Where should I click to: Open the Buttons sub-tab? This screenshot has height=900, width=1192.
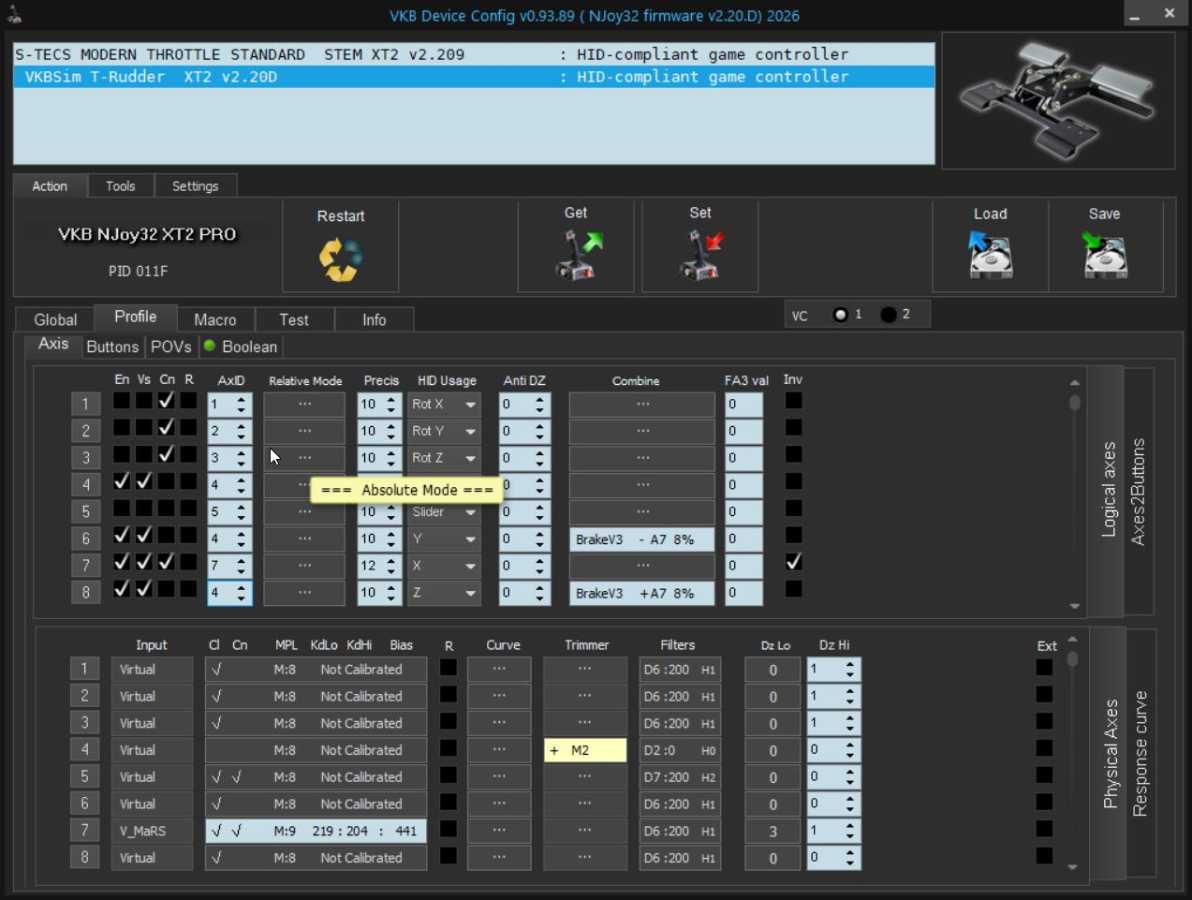click(113, 347)
